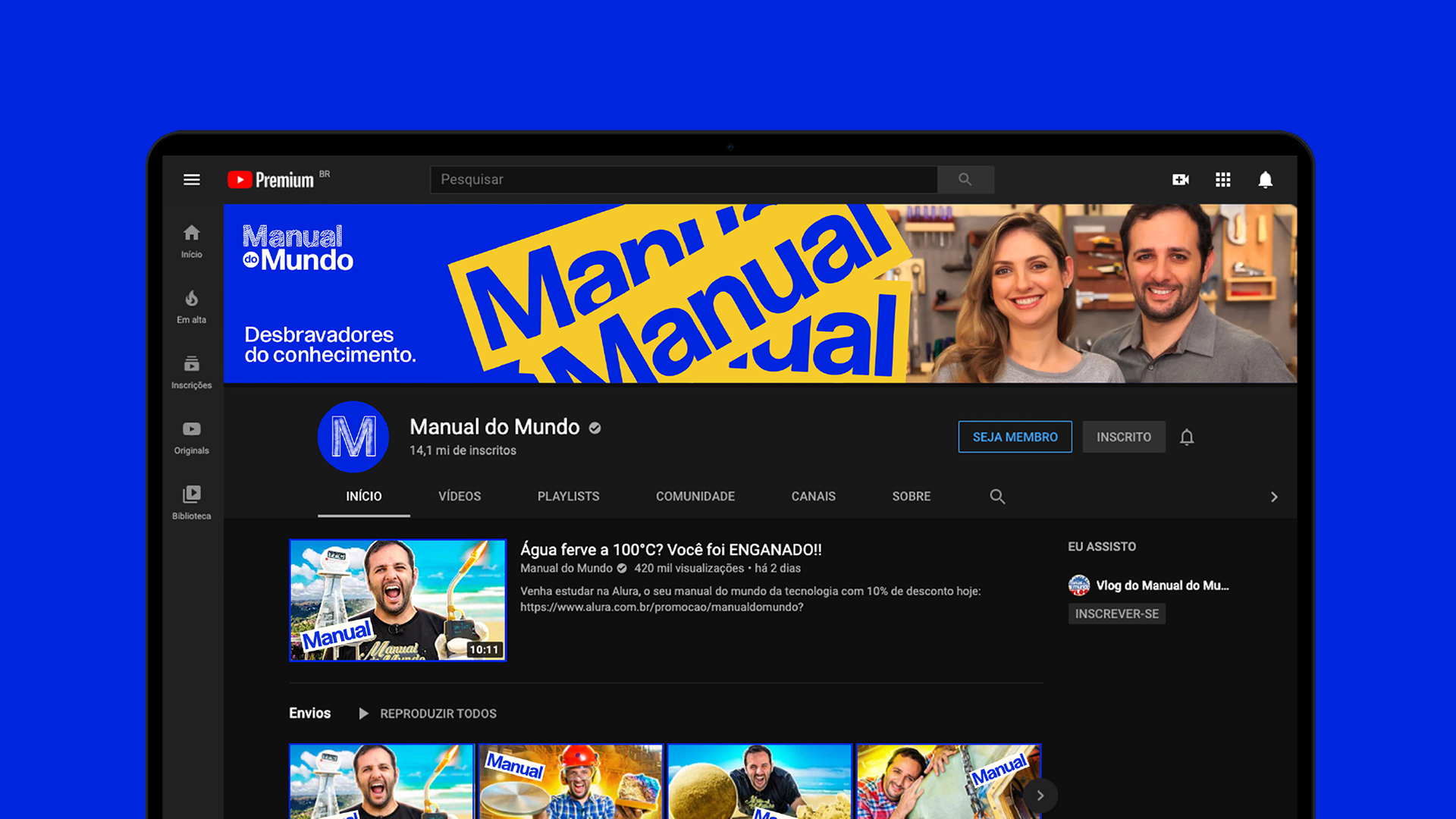Click the INSCRITO button
1456x819 pixels.
[1124, 437]
